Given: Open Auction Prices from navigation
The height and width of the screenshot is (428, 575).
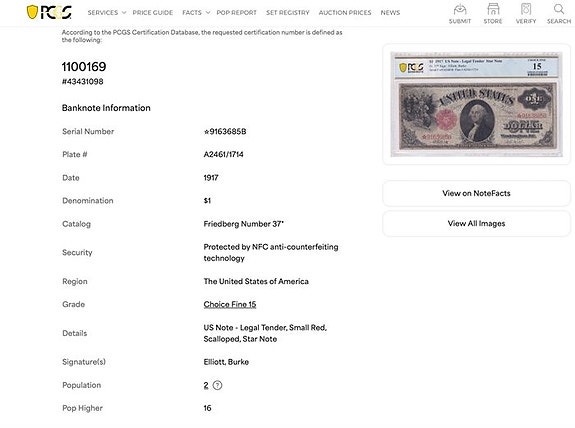Looking at the screenshot, I should (345, 12).
